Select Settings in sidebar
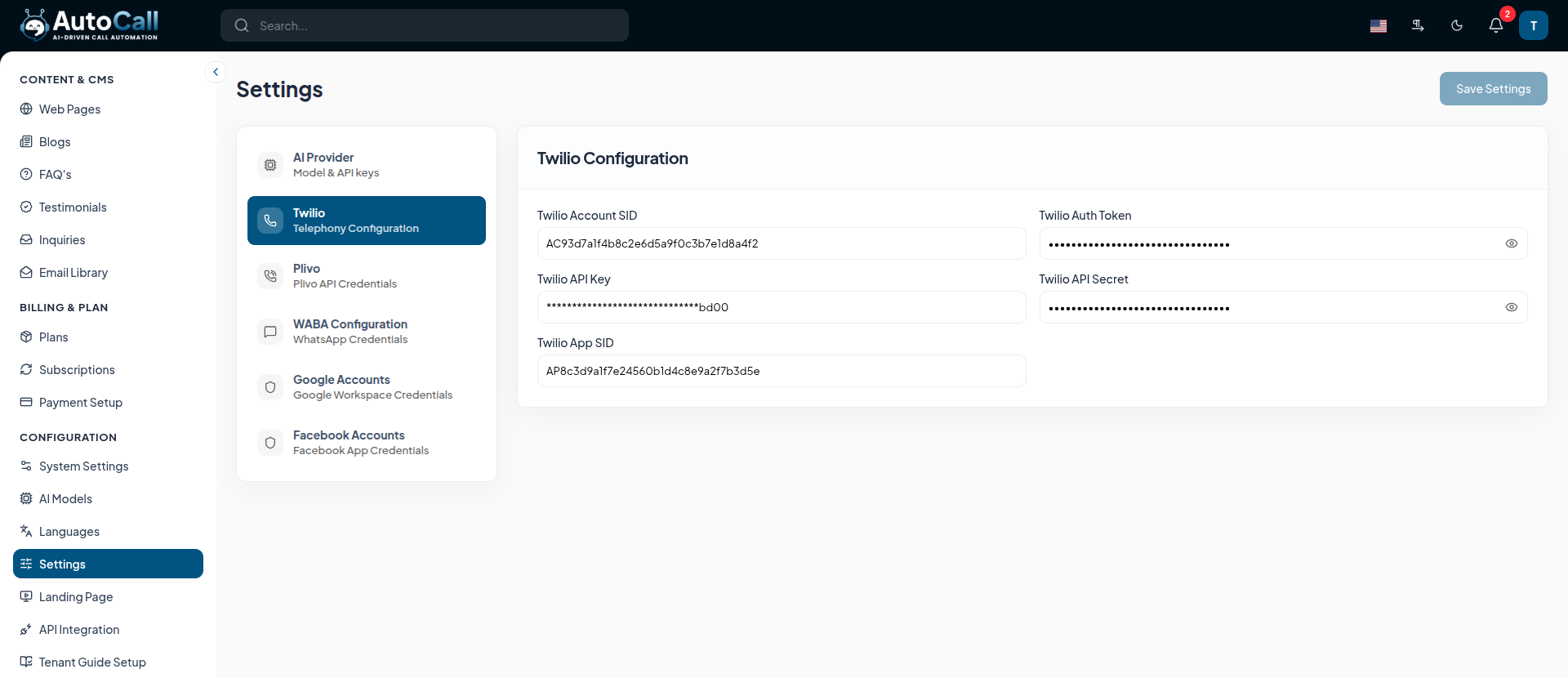The image size is (1568, 678). (x=108, y=564)
